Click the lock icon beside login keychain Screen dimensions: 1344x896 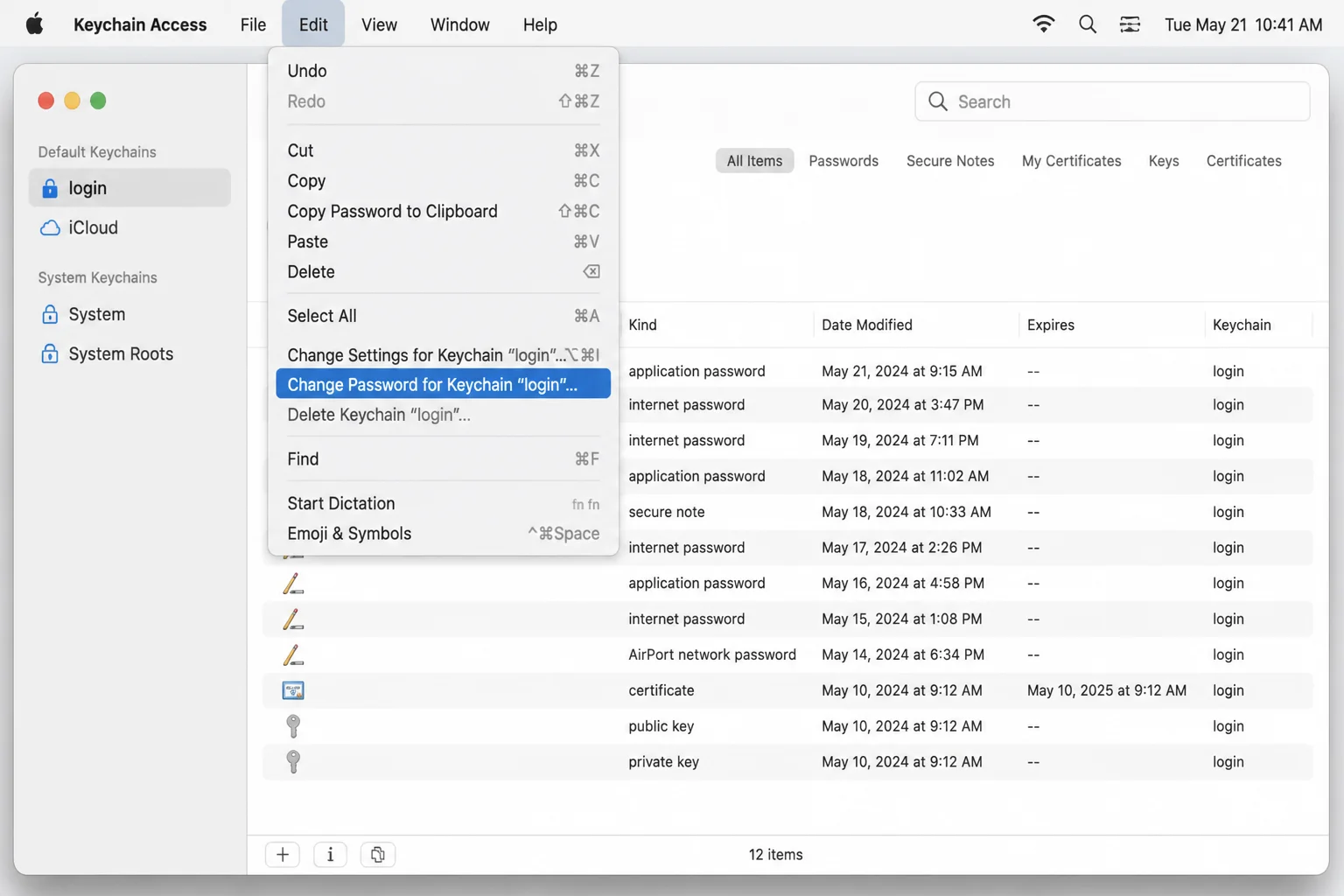[50, 188]
